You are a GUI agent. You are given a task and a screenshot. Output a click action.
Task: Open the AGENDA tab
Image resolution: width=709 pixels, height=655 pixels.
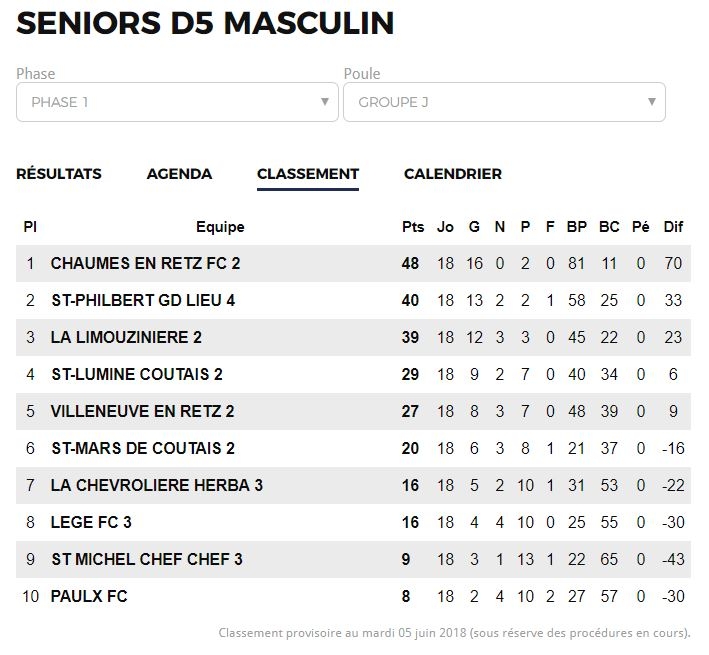[180, 174]
